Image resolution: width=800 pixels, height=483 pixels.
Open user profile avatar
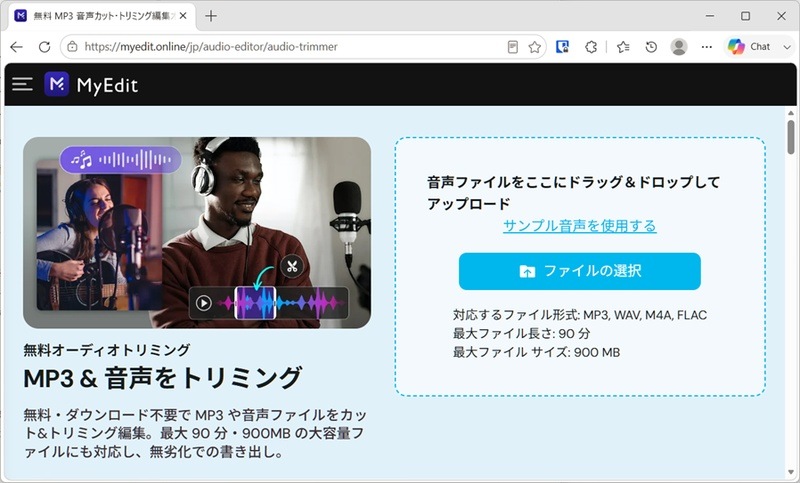679,47
